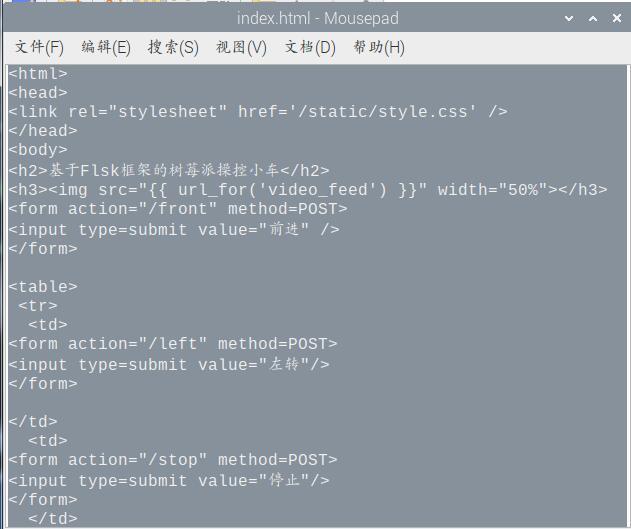Open the 搜索(S) menu

[173, 47]
